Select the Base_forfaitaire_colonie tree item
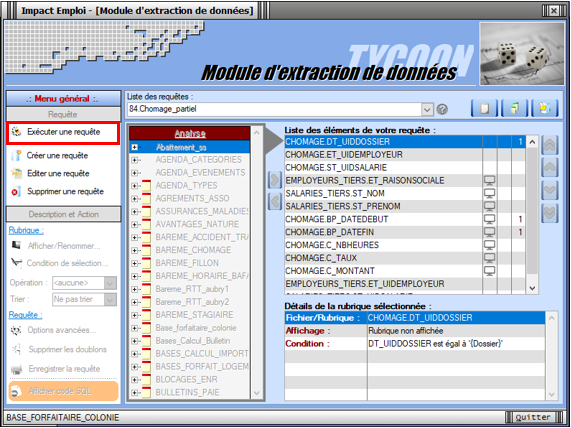 [196, 328]
